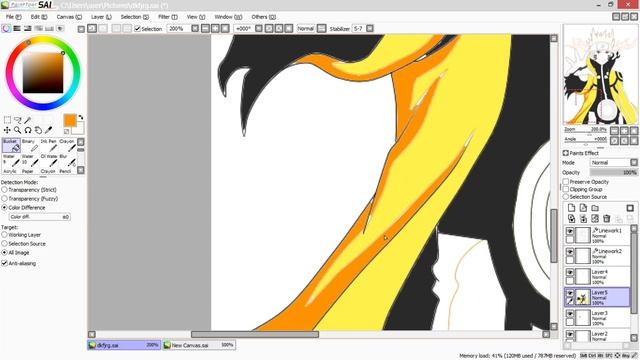
Task: Hide the Linework2 layer
Action: pos(570,252)
